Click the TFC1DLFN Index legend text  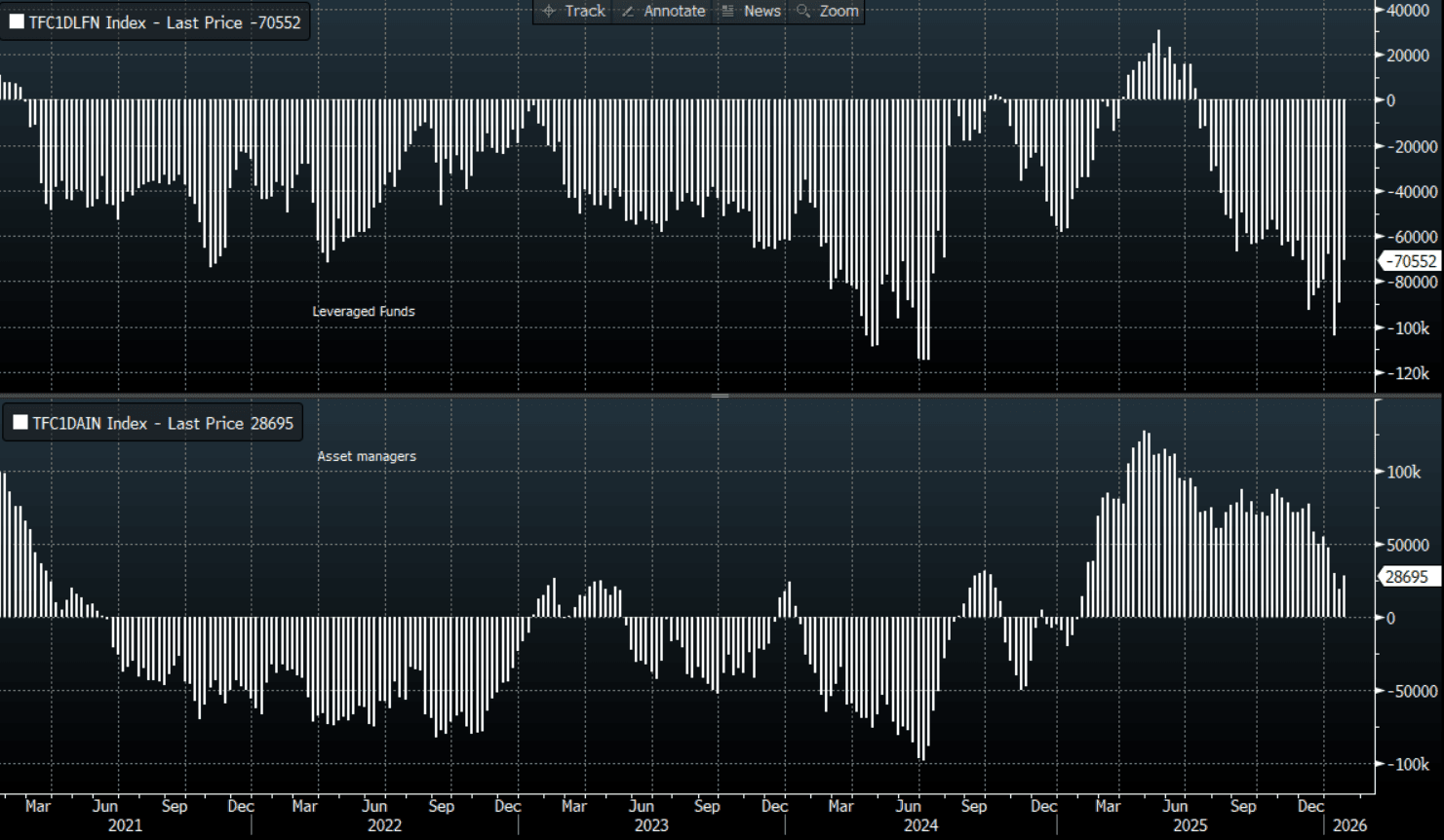coord(165,22)
